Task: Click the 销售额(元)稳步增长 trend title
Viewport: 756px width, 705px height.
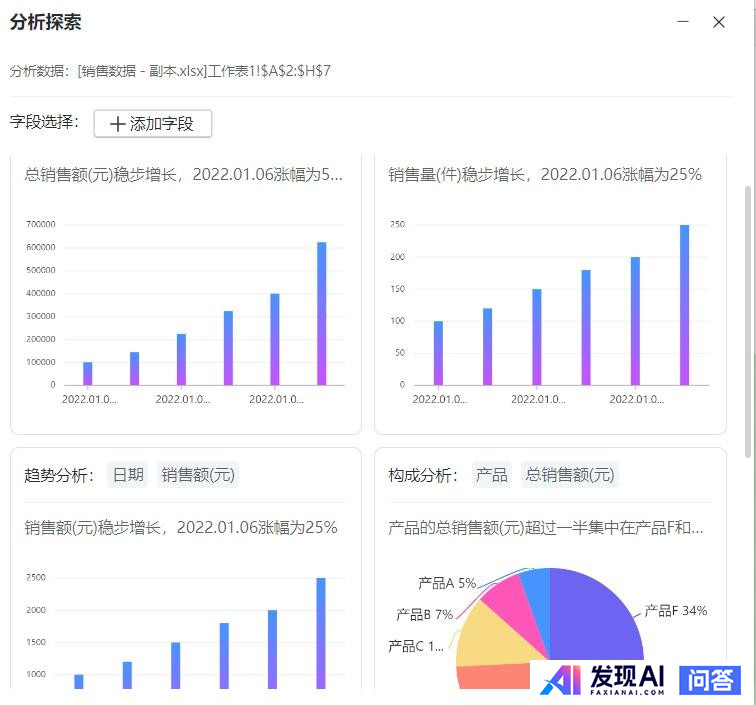Action: [x=181, y=527]
